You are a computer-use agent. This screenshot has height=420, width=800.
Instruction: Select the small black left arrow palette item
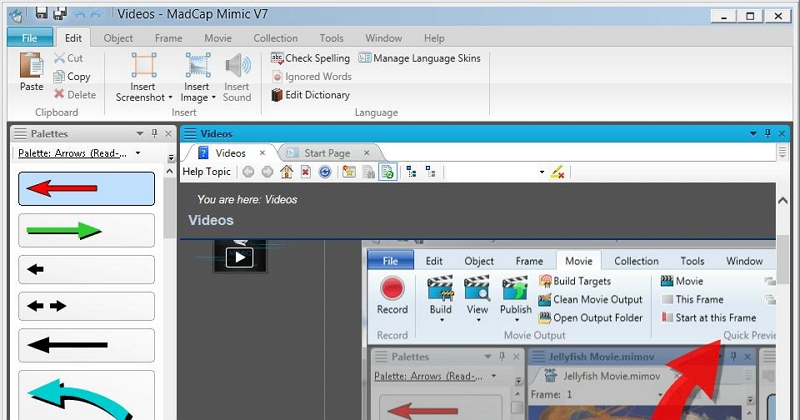pos(86,269)
